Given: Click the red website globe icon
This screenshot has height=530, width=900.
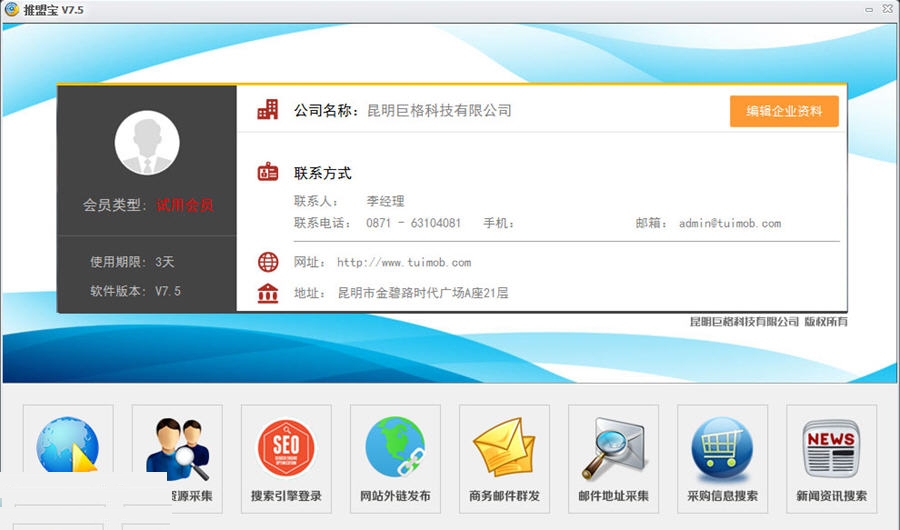Looking at the screenshot, I should tap(267, 262).
